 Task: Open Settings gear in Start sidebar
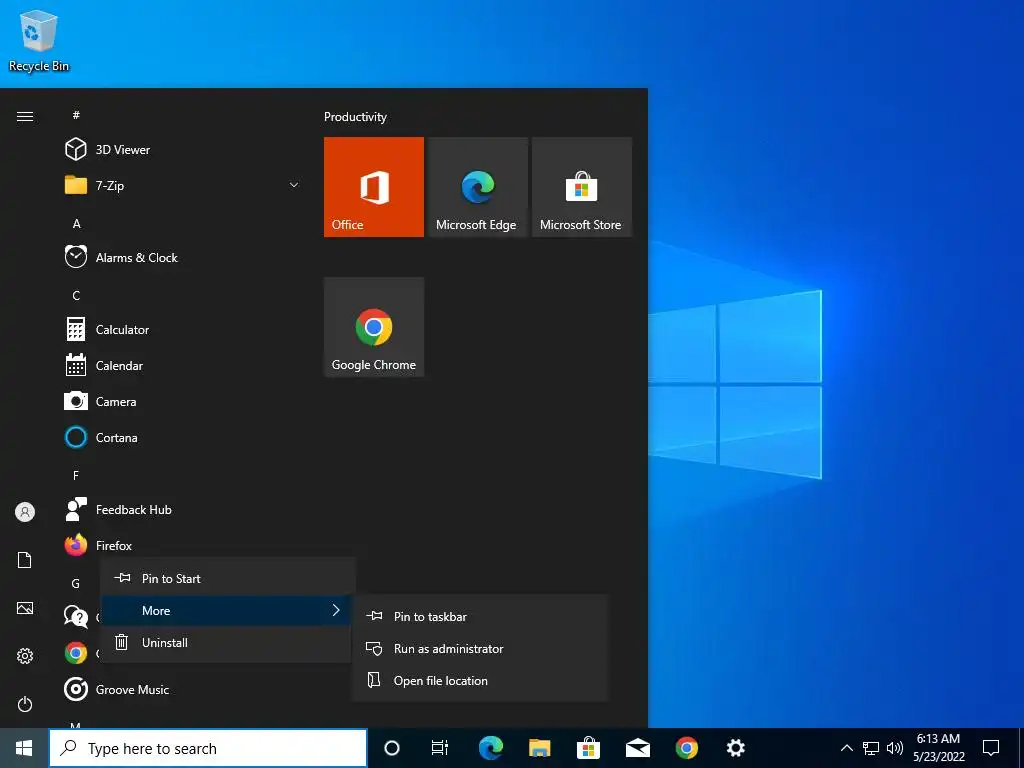pyautogui.click(x=25, y=656)
